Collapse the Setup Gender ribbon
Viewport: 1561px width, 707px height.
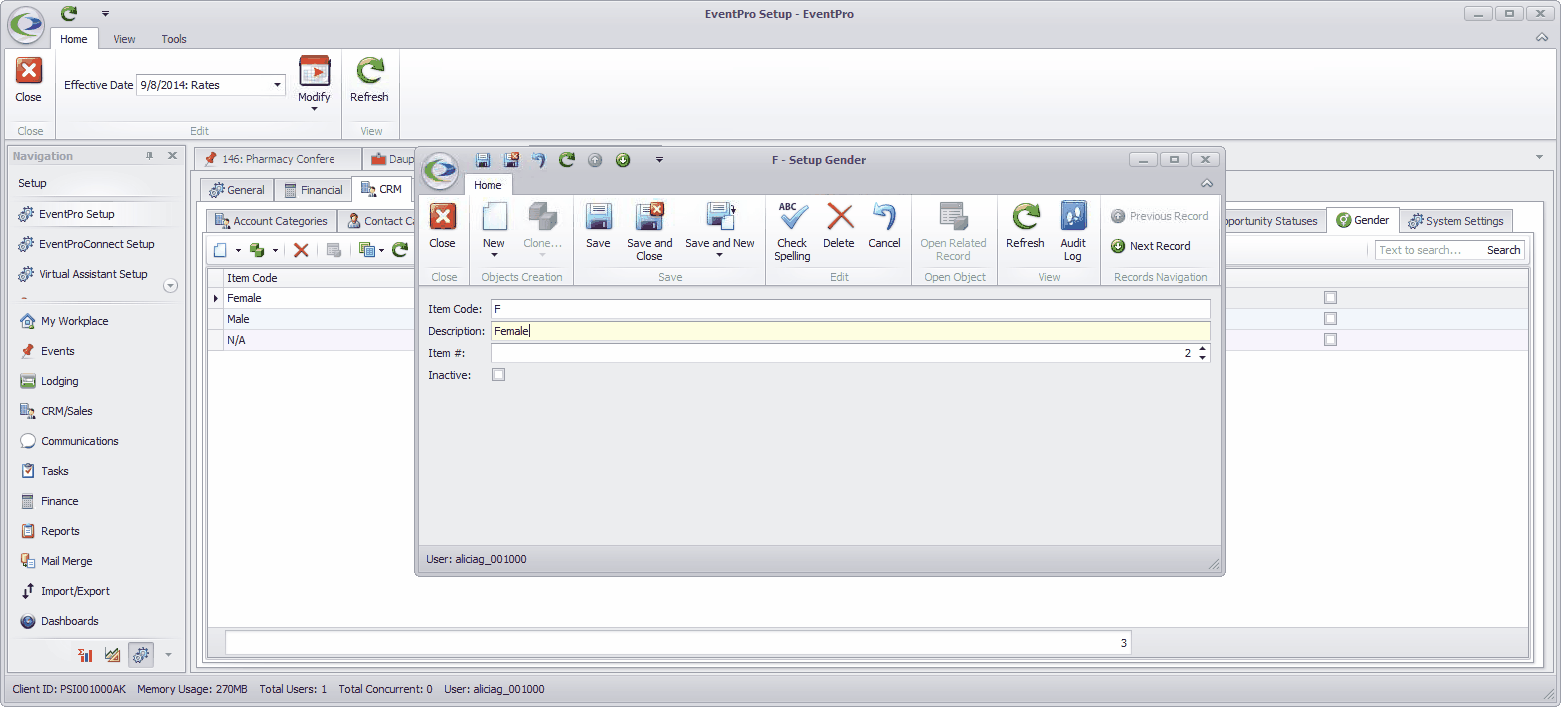click(1207, 184)
